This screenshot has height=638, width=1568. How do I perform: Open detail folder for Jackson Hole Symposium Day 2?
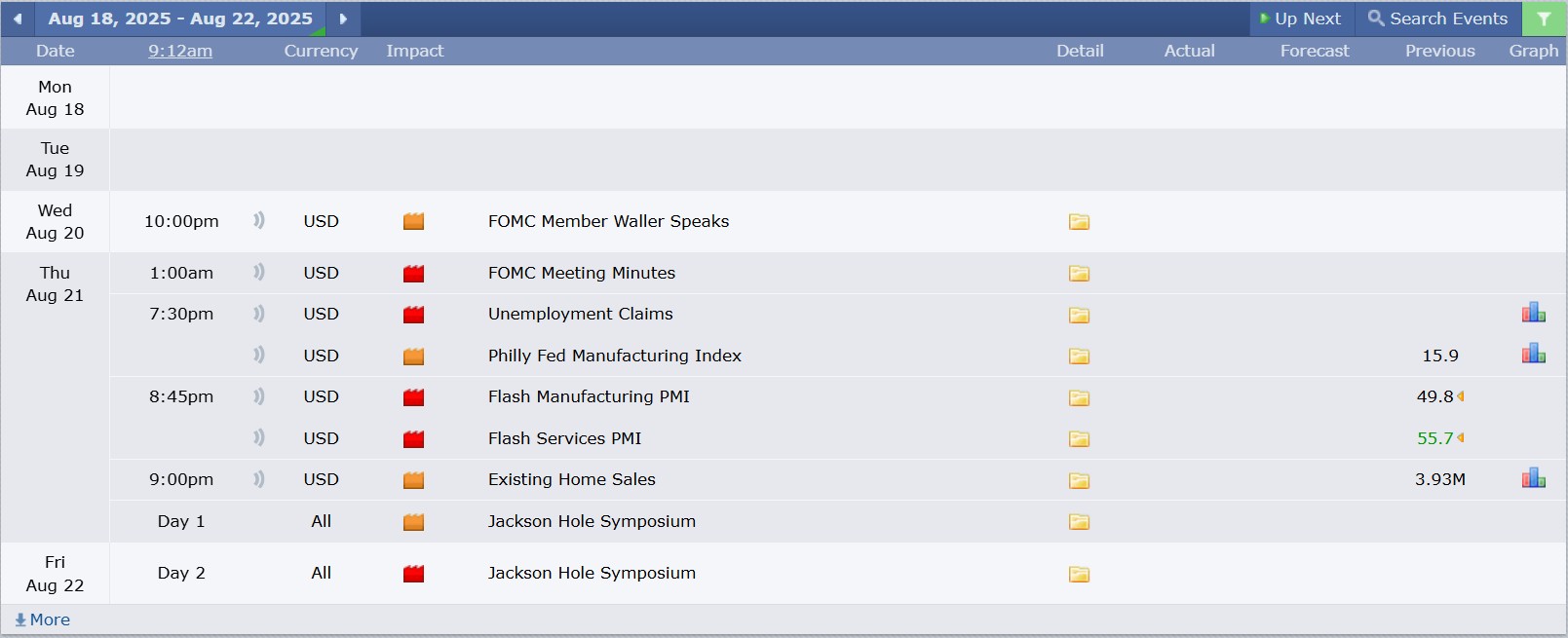coord(1079,574)
